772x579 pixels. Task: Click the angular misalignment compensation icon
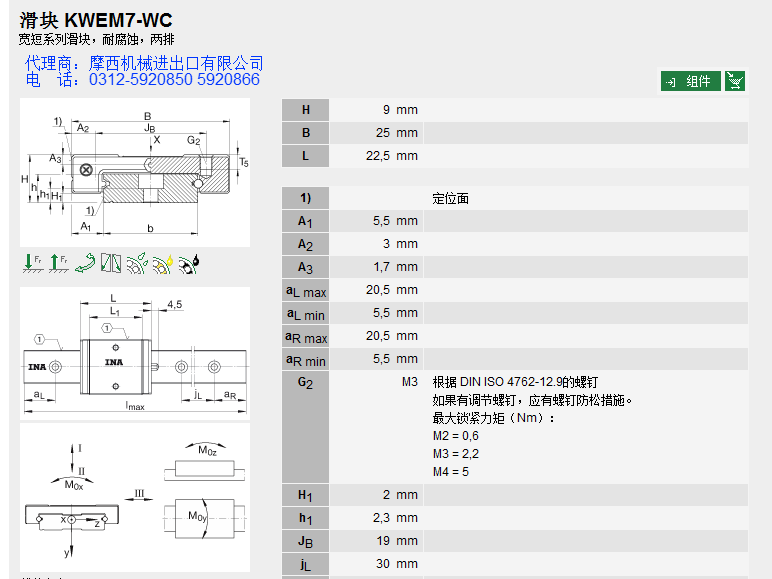111,263
